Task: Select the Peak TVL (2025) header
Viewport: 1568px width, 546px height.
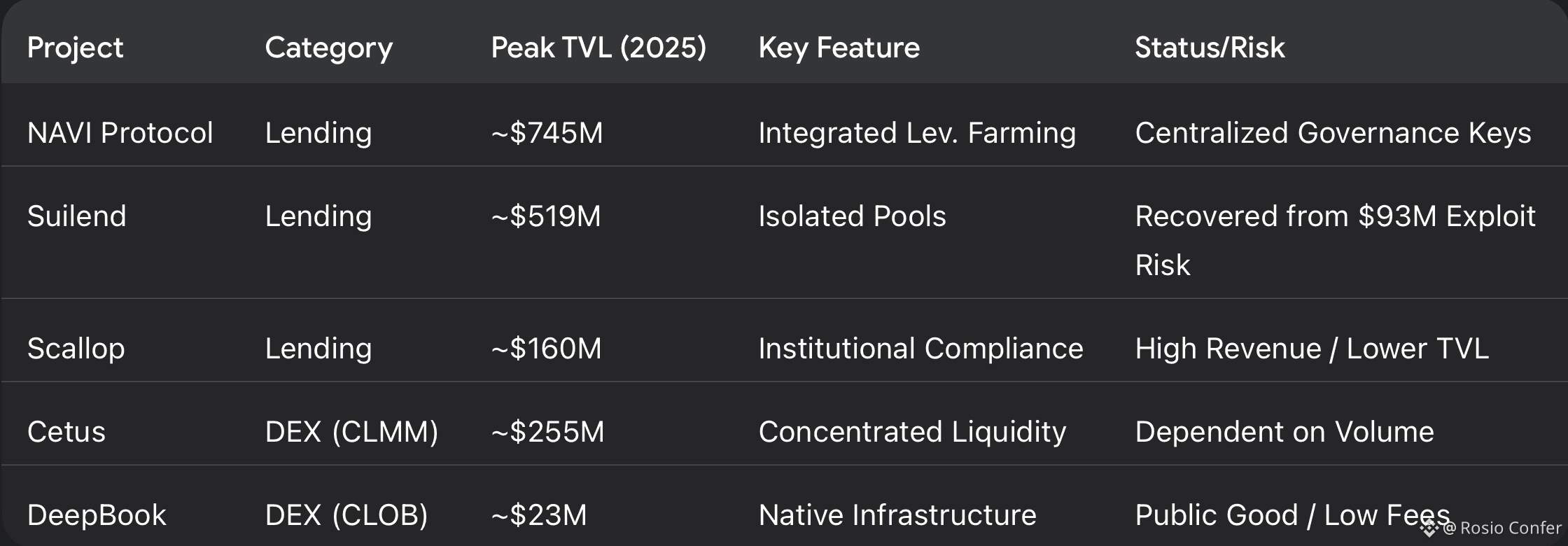Action: coord(598,48)
